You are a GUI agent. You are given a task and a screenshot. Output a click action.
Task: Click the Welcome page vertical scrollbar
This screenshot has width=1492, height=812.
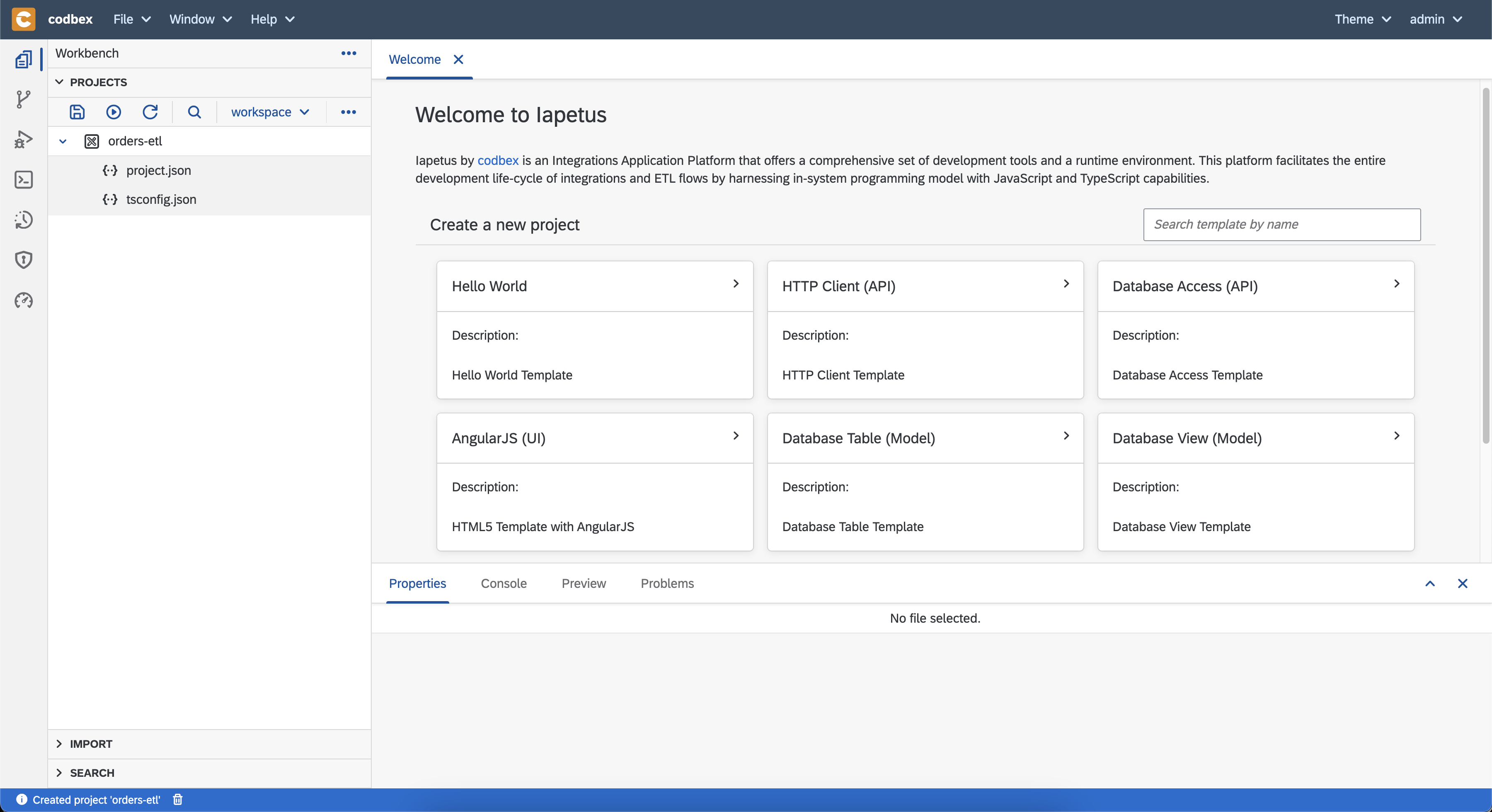1485,266
